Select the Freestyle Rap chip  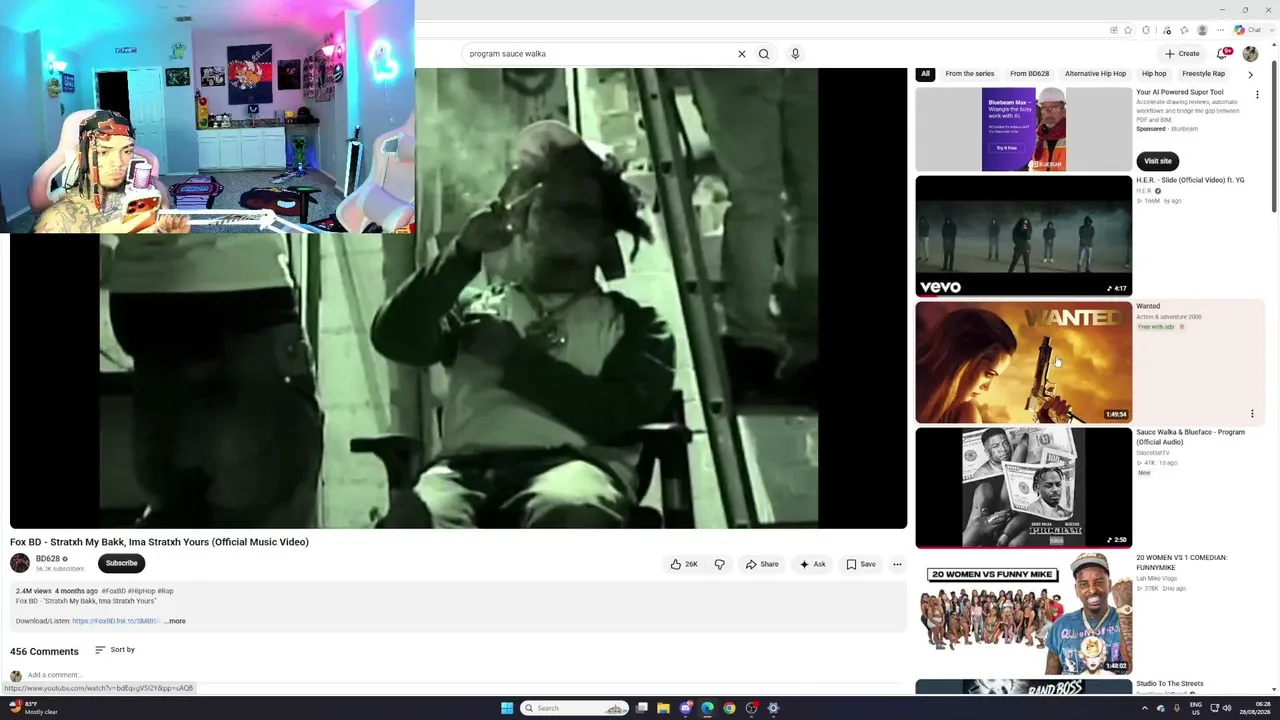(x=1203, y=74)
